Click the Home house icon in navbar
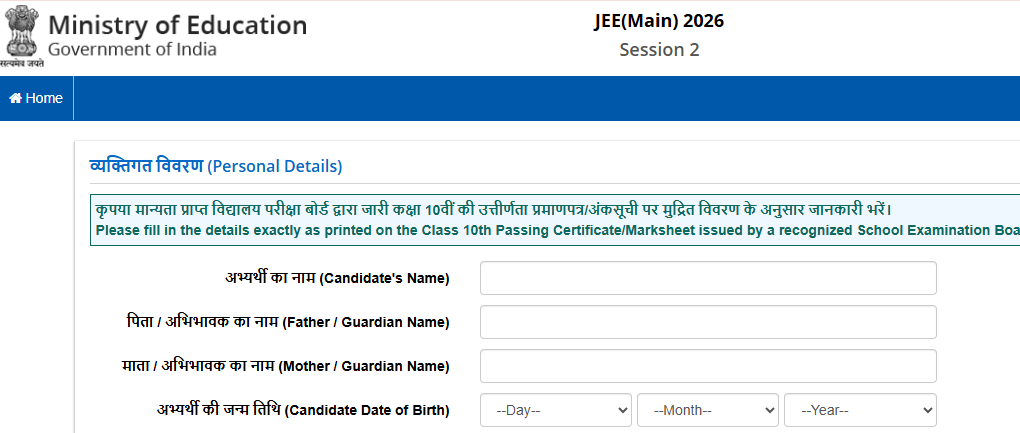Viewport: 1020px width, 433px height. (15, 98)
